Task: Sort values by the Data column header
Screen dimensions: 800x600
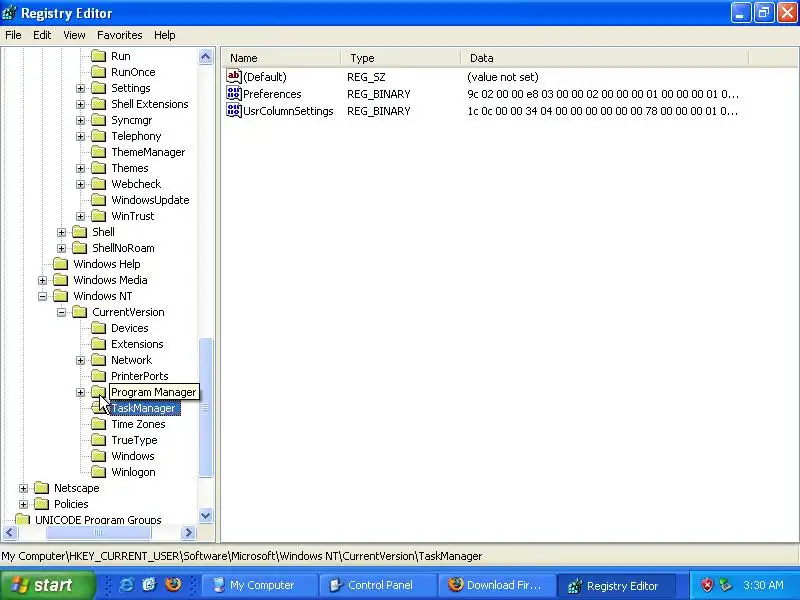Action: tap(605, 58)
